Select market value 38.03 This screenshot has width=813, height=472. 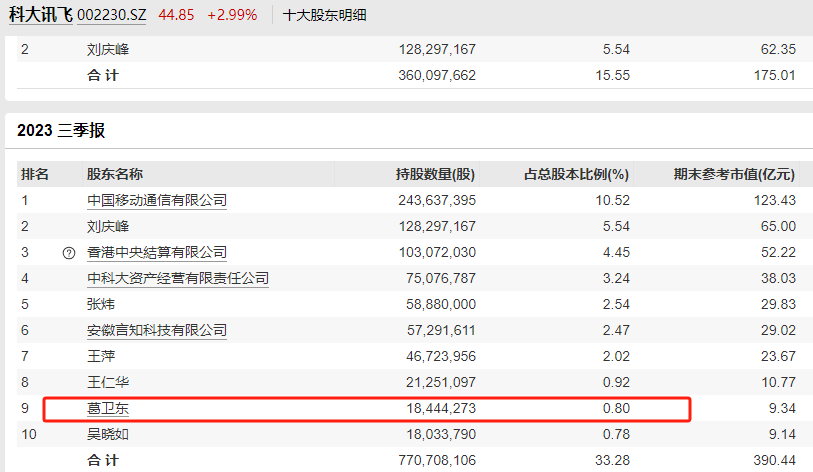(x=778, y=278)
